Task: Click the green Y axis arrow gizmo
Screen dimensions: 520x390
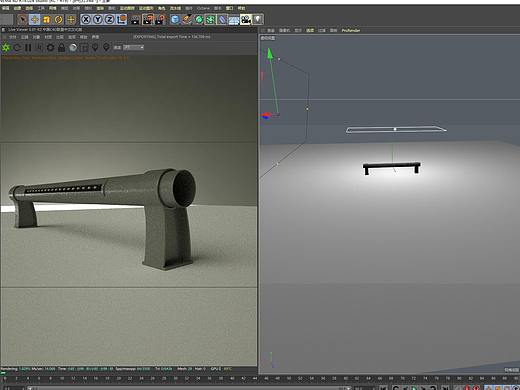Action: pyautogui.click(x=270, y=54)
